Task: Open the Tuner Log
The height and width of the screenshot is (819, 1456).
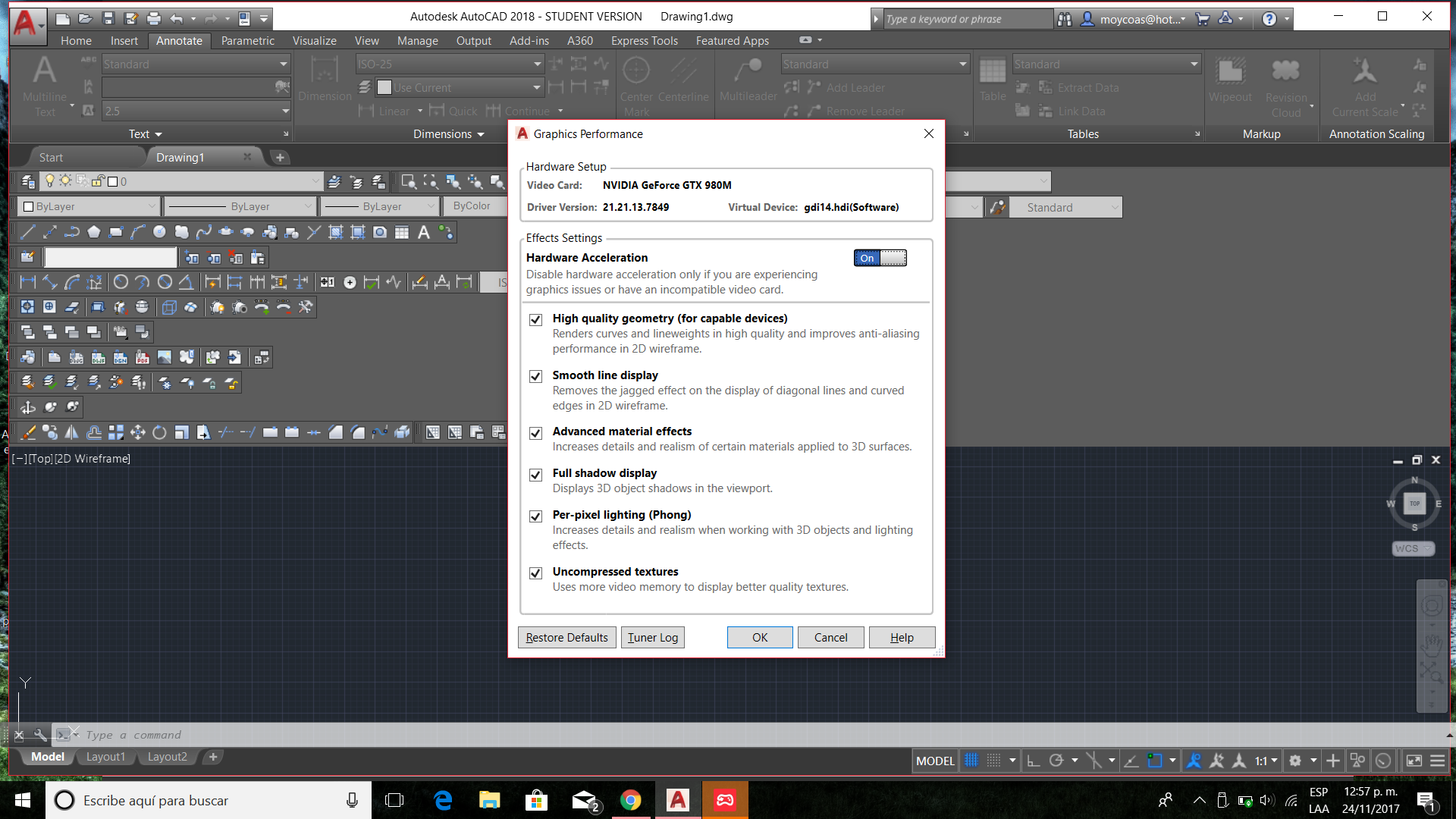Action: point(652,637)
